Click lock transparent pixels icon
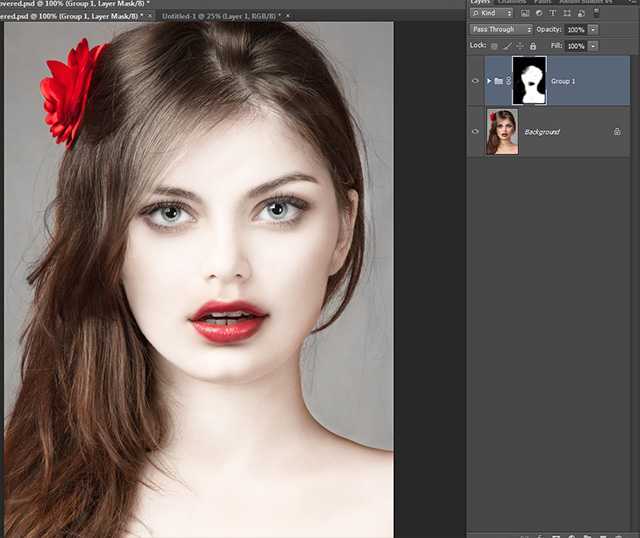Screen dimensions: 640x538 pyautogui.click(x=494, y=46)
